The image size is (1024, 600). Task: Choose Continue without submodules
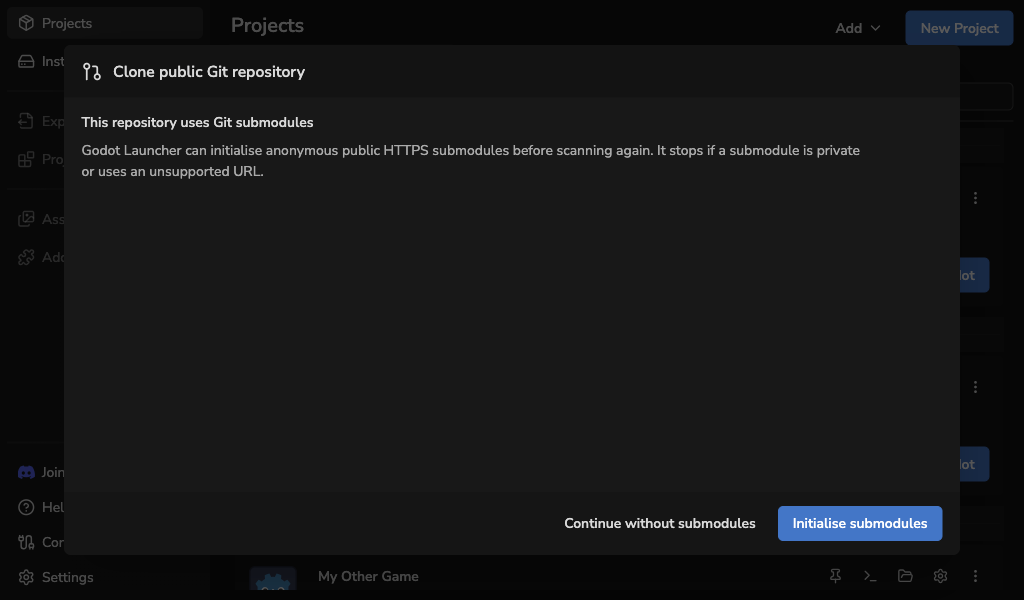tap(660, 523)
